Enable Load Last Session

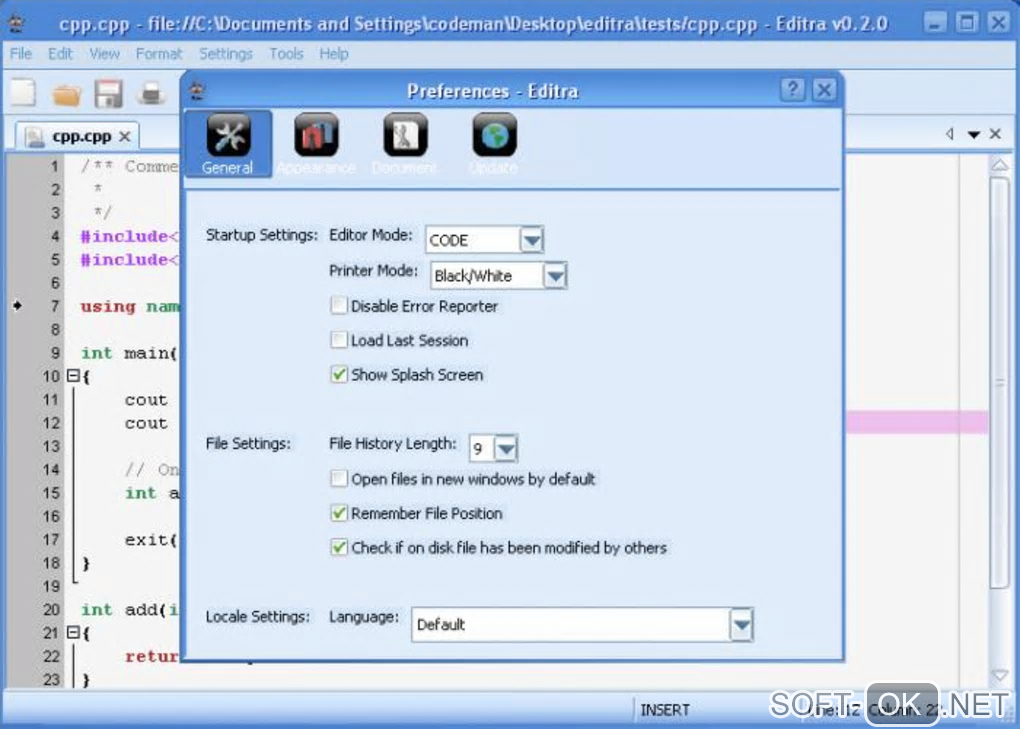point(339,340)
